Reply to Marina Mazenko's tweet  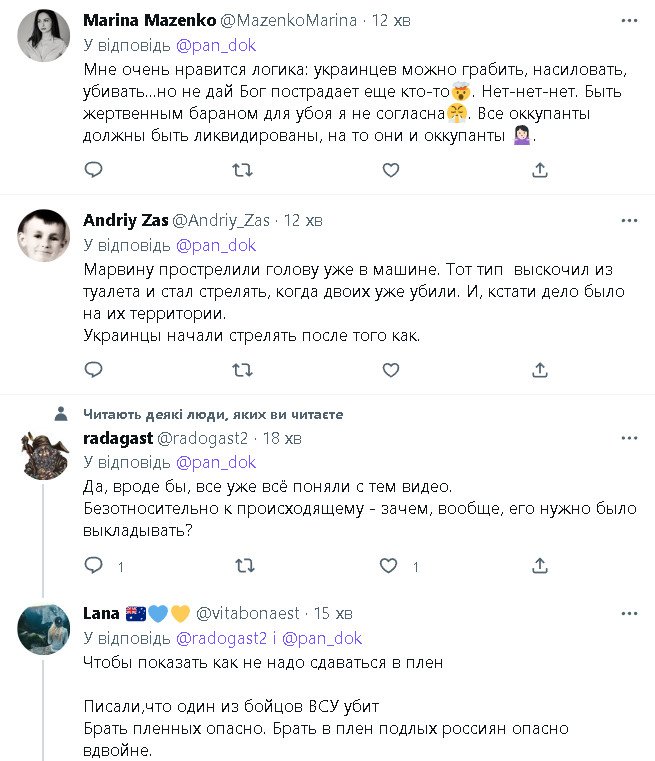(93, 171)
